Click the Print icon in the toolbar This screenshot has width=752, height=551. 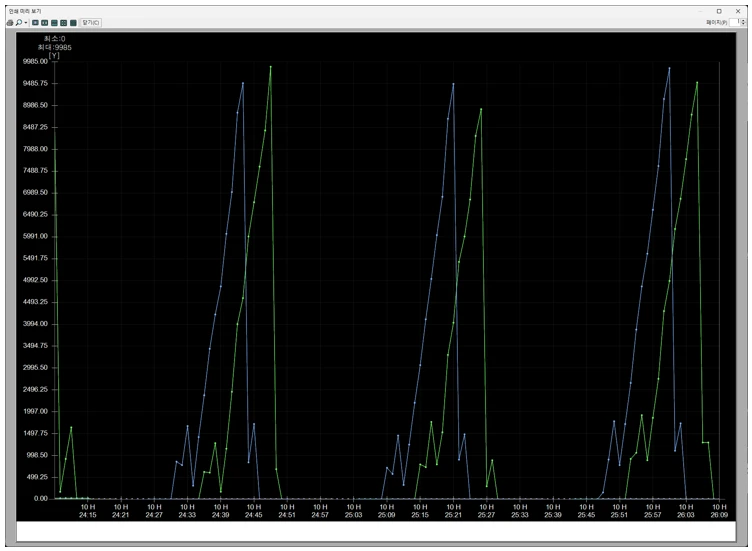point(10,23)
